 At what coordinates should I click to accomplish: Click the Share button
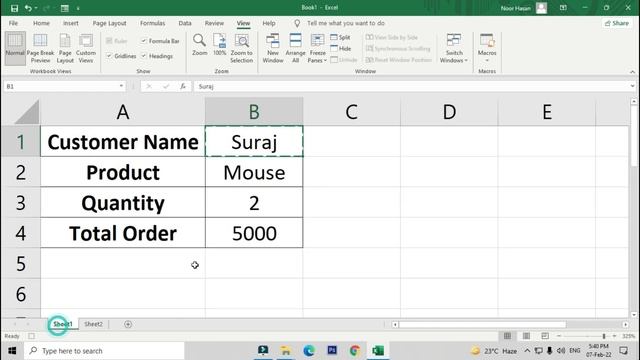[617, 23]
